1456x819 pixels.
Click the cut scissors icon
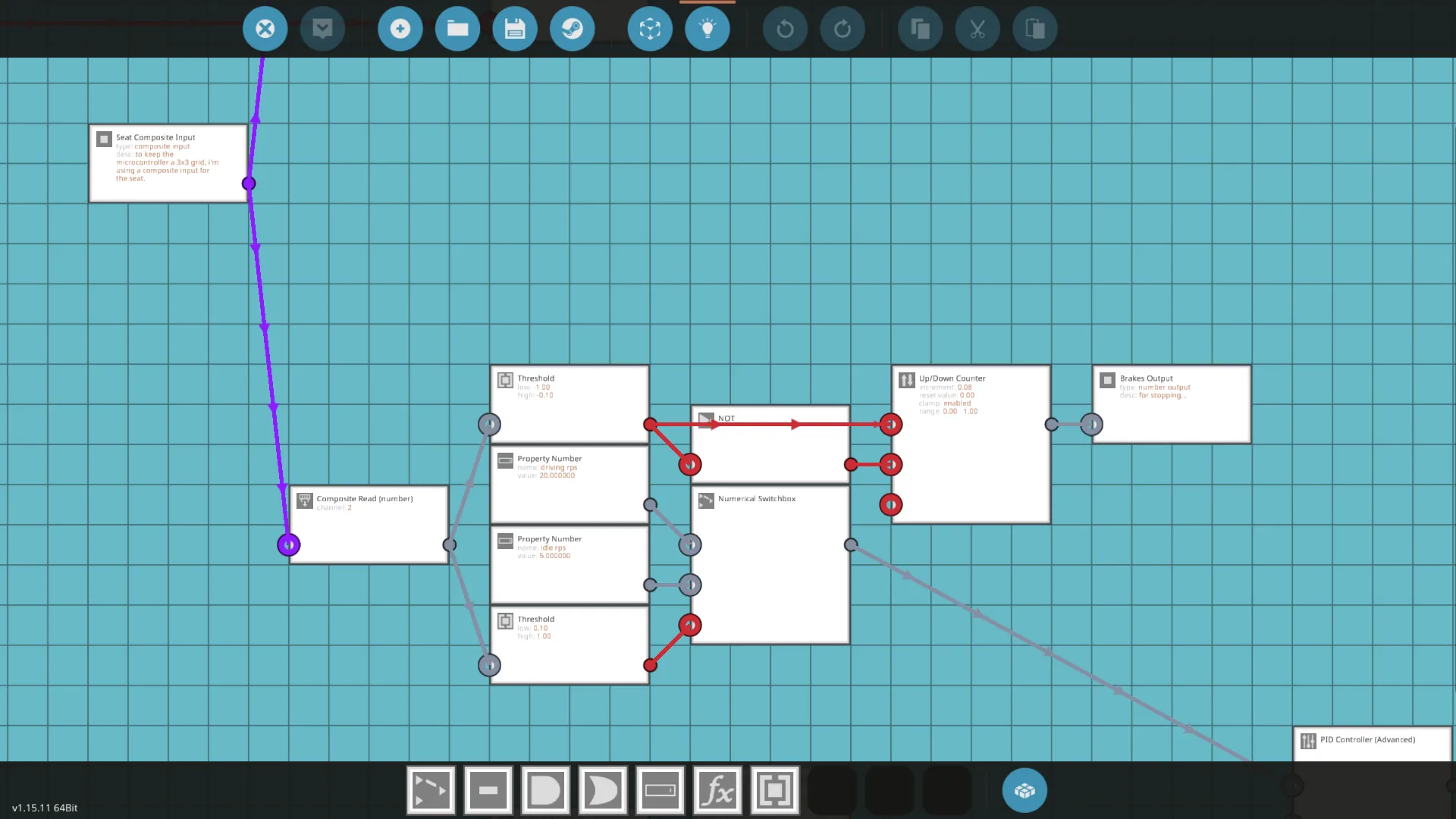[x=977, y=29]
